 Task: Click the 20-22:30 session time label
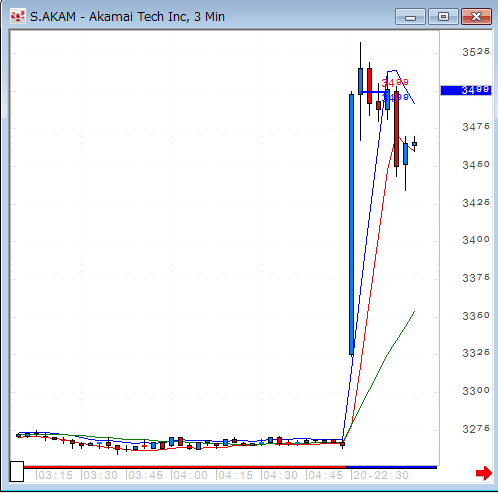[381, 475]
